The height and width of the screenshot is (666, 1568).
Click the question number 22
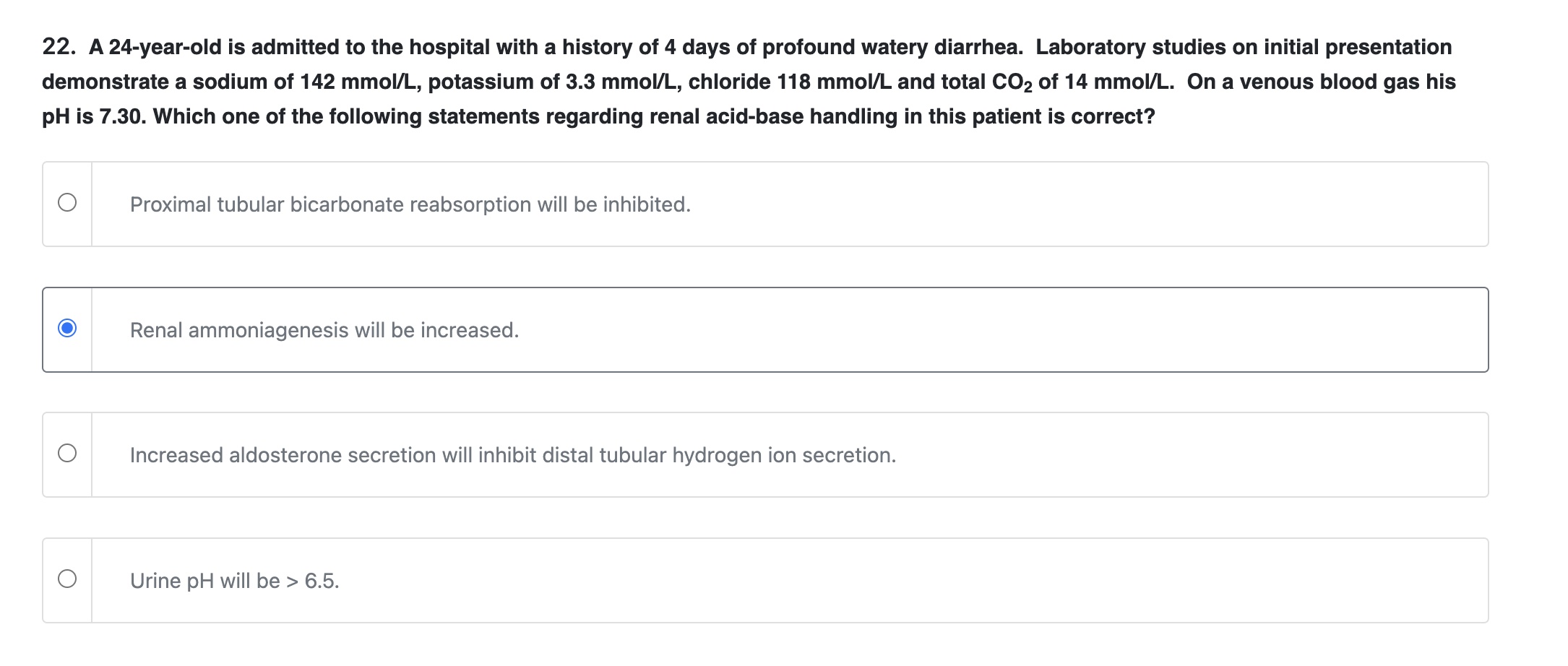pos(58,47)
